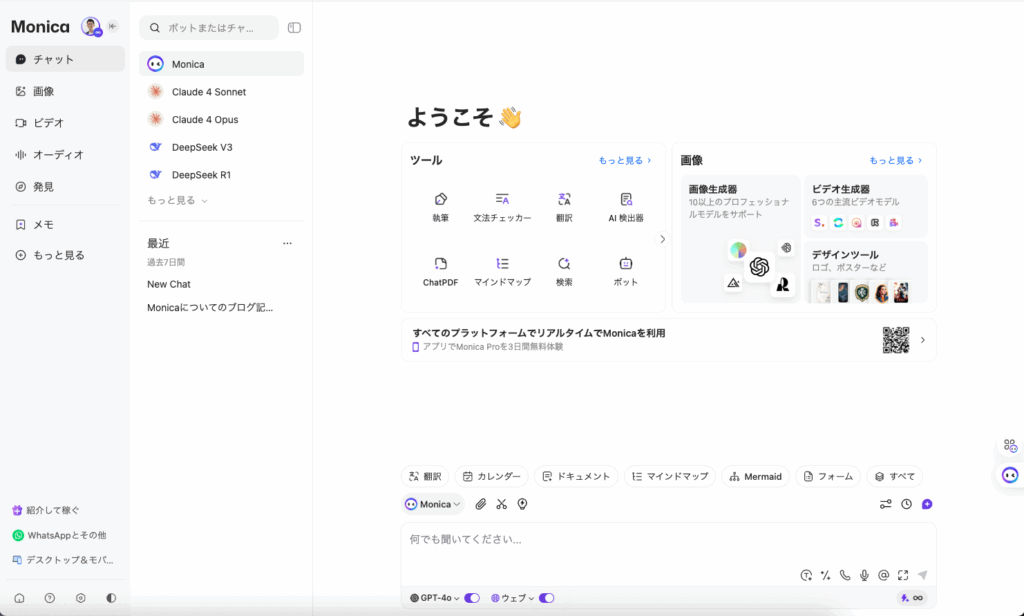This screenshot has width=1024, height=616.
Task: Click the send message arrow icon
Action: [x=922, y=575]
